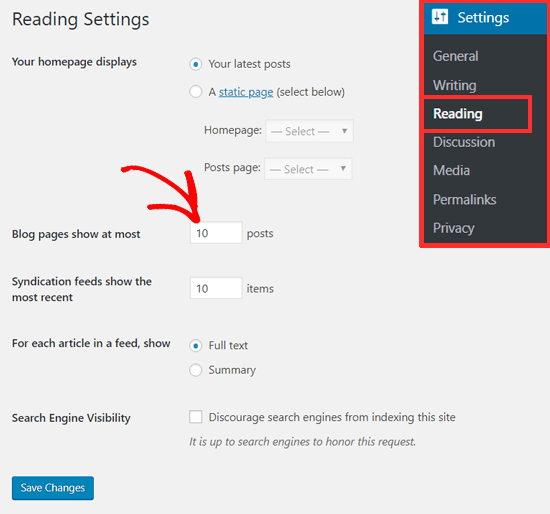Click the Blog pages posts count field
This screenshot has height=514, width=550.
pos(216,233)
